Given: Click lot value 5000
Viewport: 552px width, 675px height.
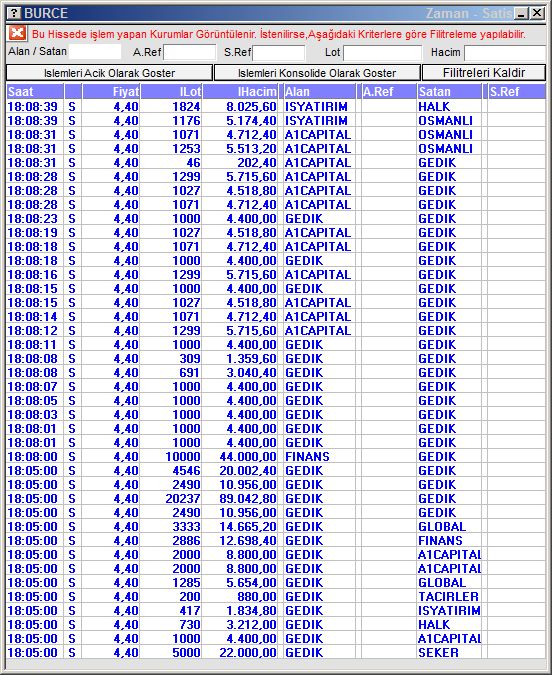Looking at the screenshot, I should (186, 652).
